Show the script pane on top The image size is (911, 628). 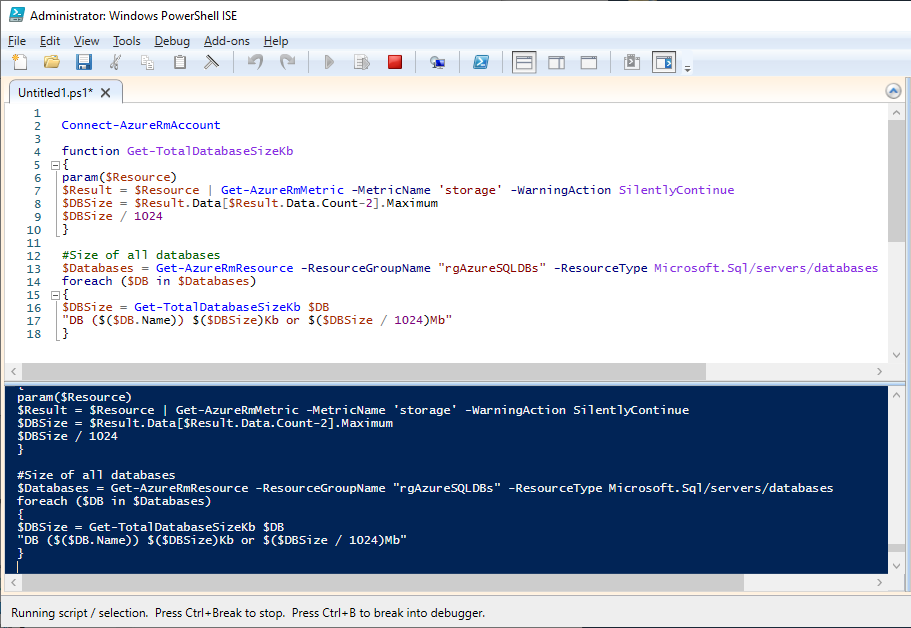524,62
